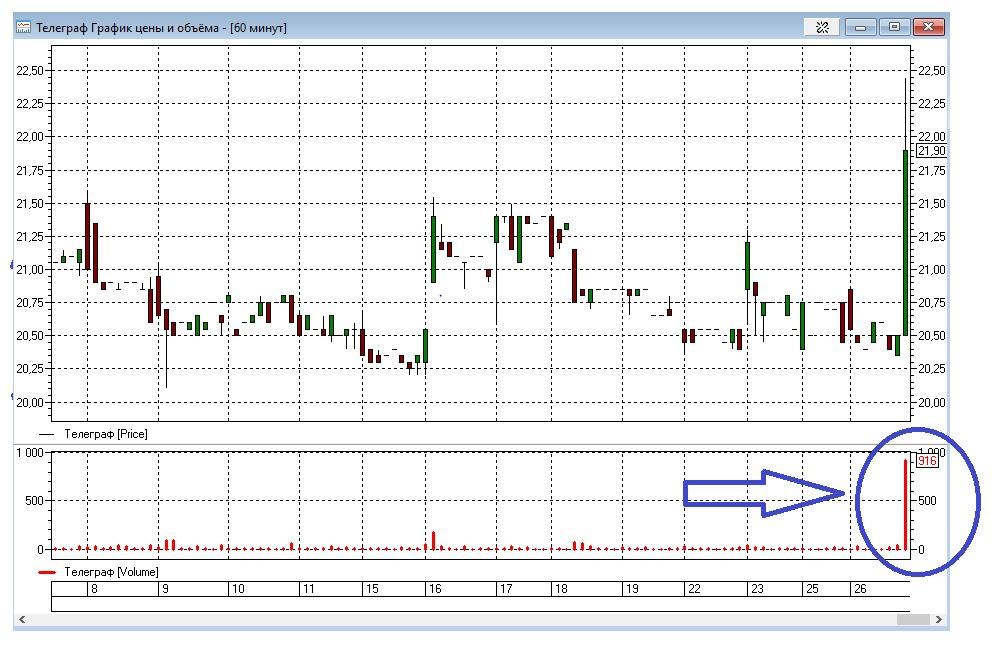Click the horizontal scrollbar thumb

click(x=913, y=619)
